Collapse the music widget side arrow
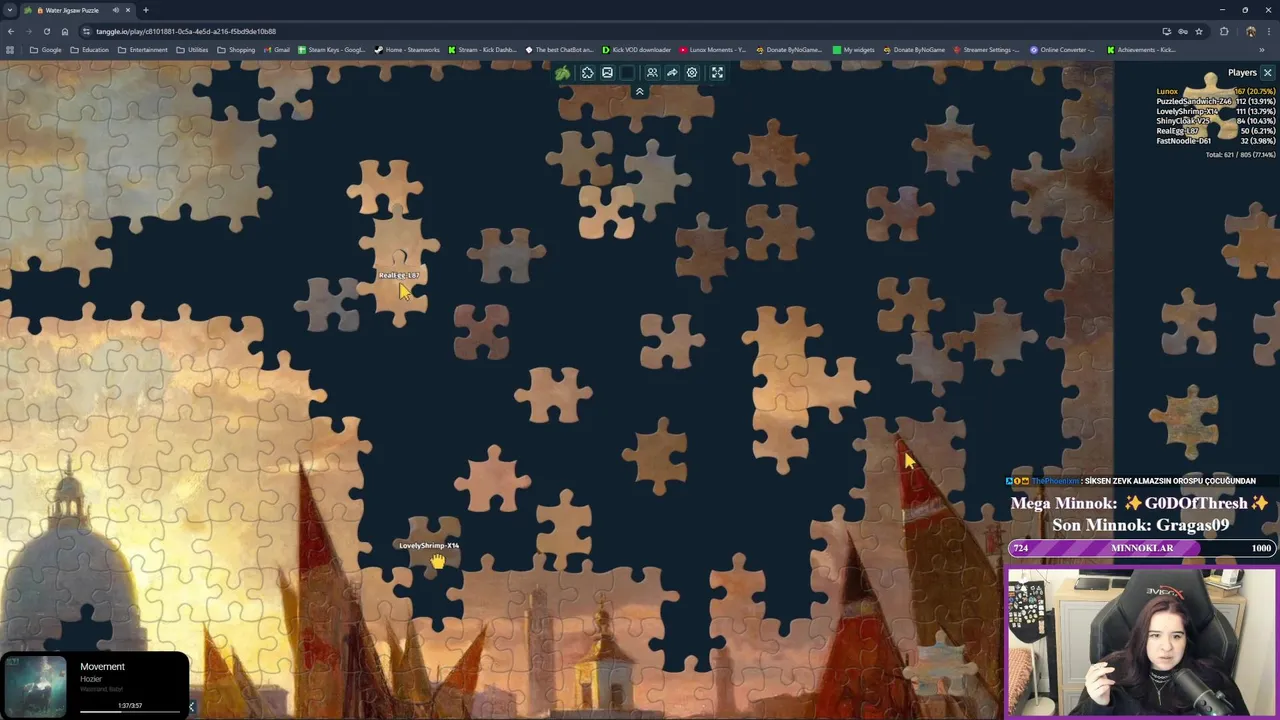 191,707
